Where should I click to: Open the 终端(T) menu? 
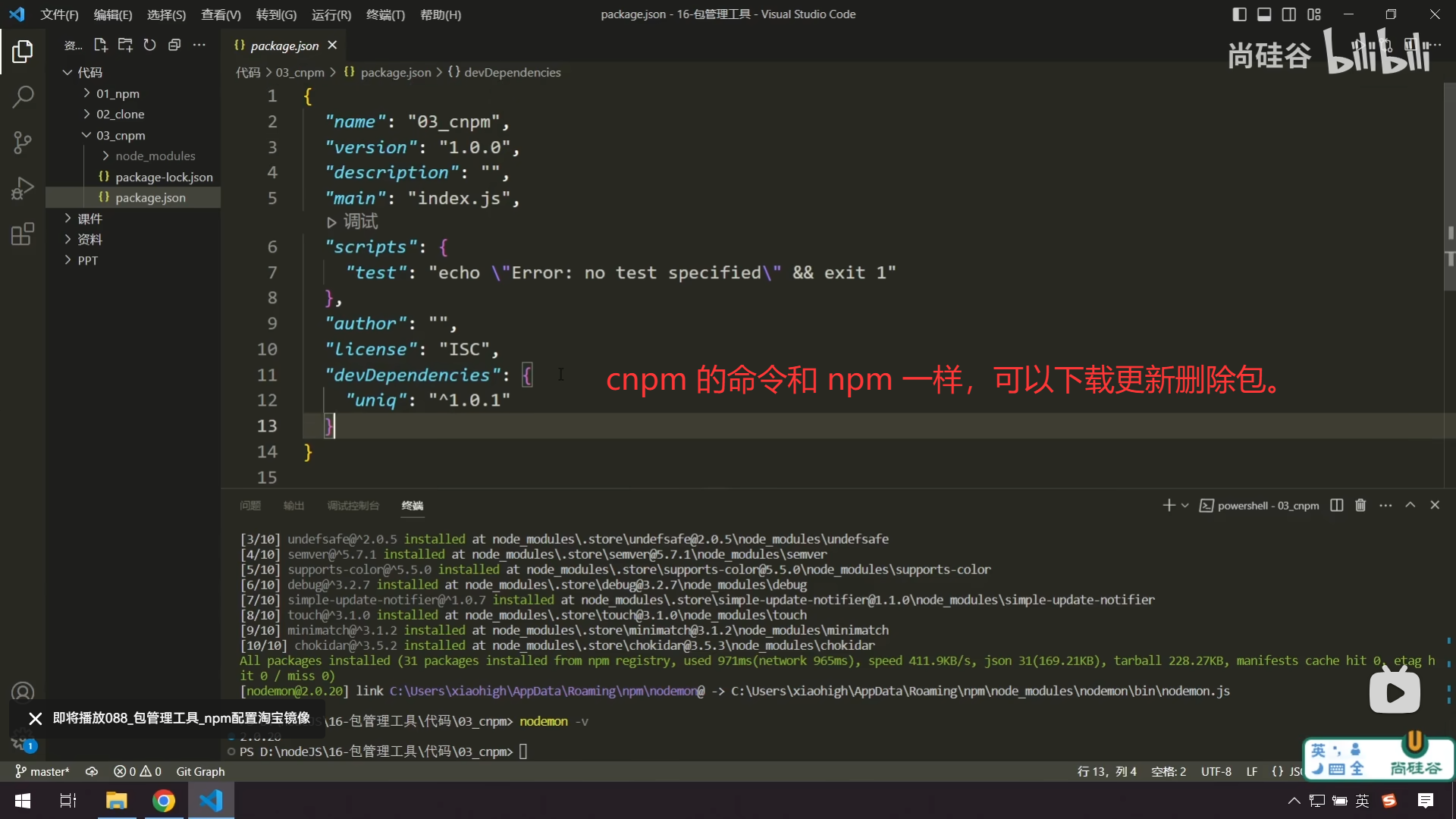tap(385, 14)
